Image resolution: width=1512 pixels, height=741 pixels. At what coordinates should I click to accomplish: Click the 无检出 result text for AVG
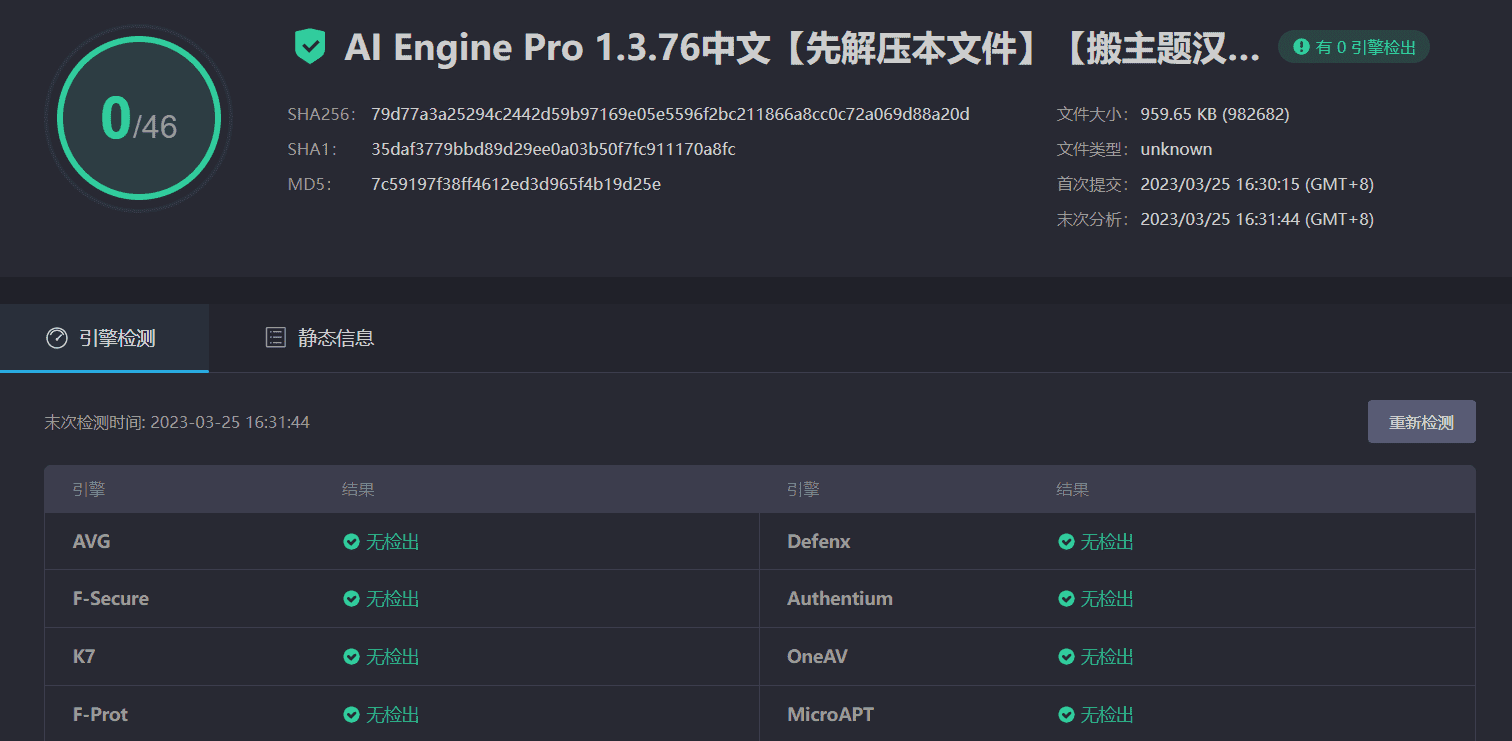[392, 542]
